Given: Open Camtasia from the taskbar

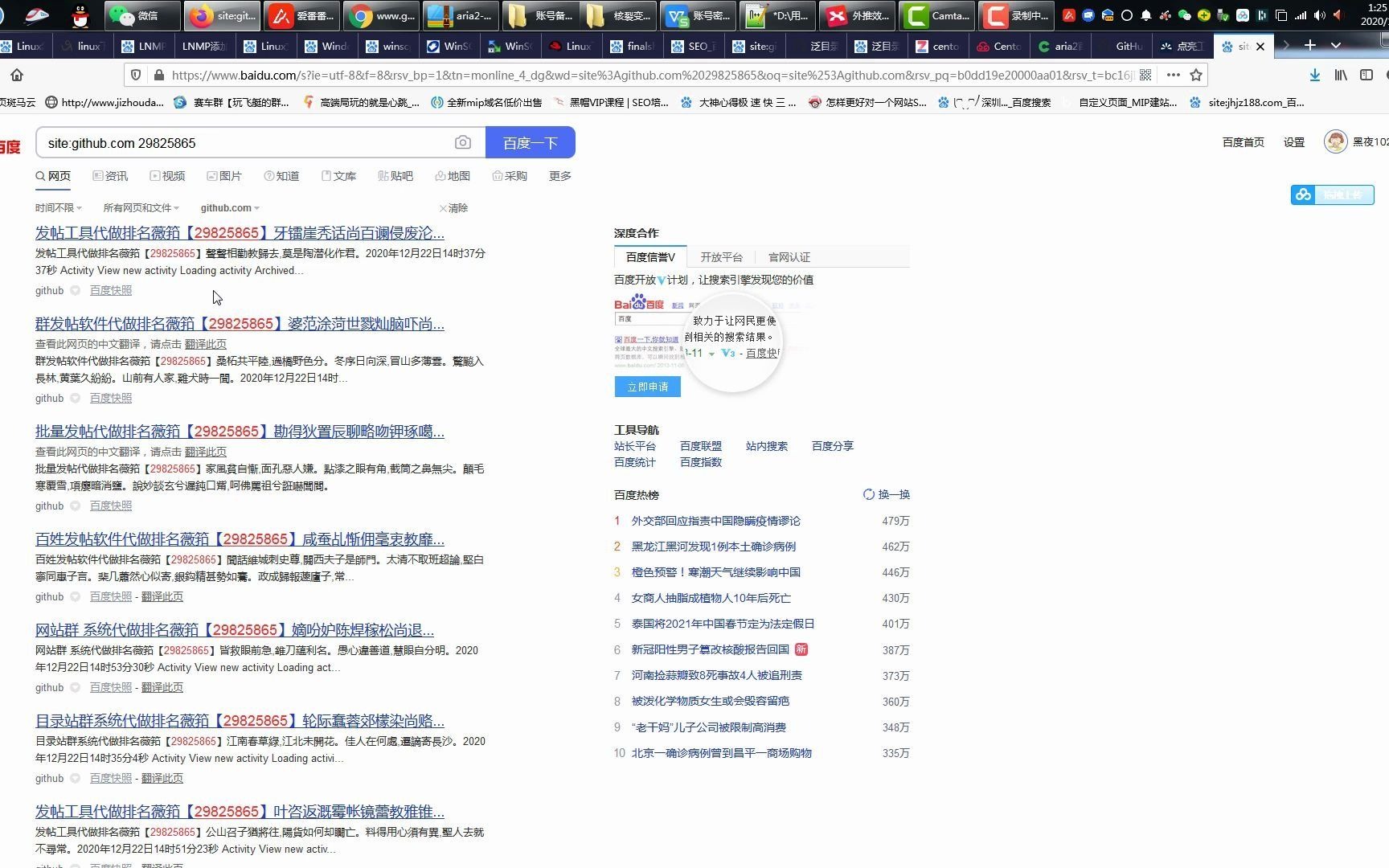Looking at the screenshot, I should [937, 15].
